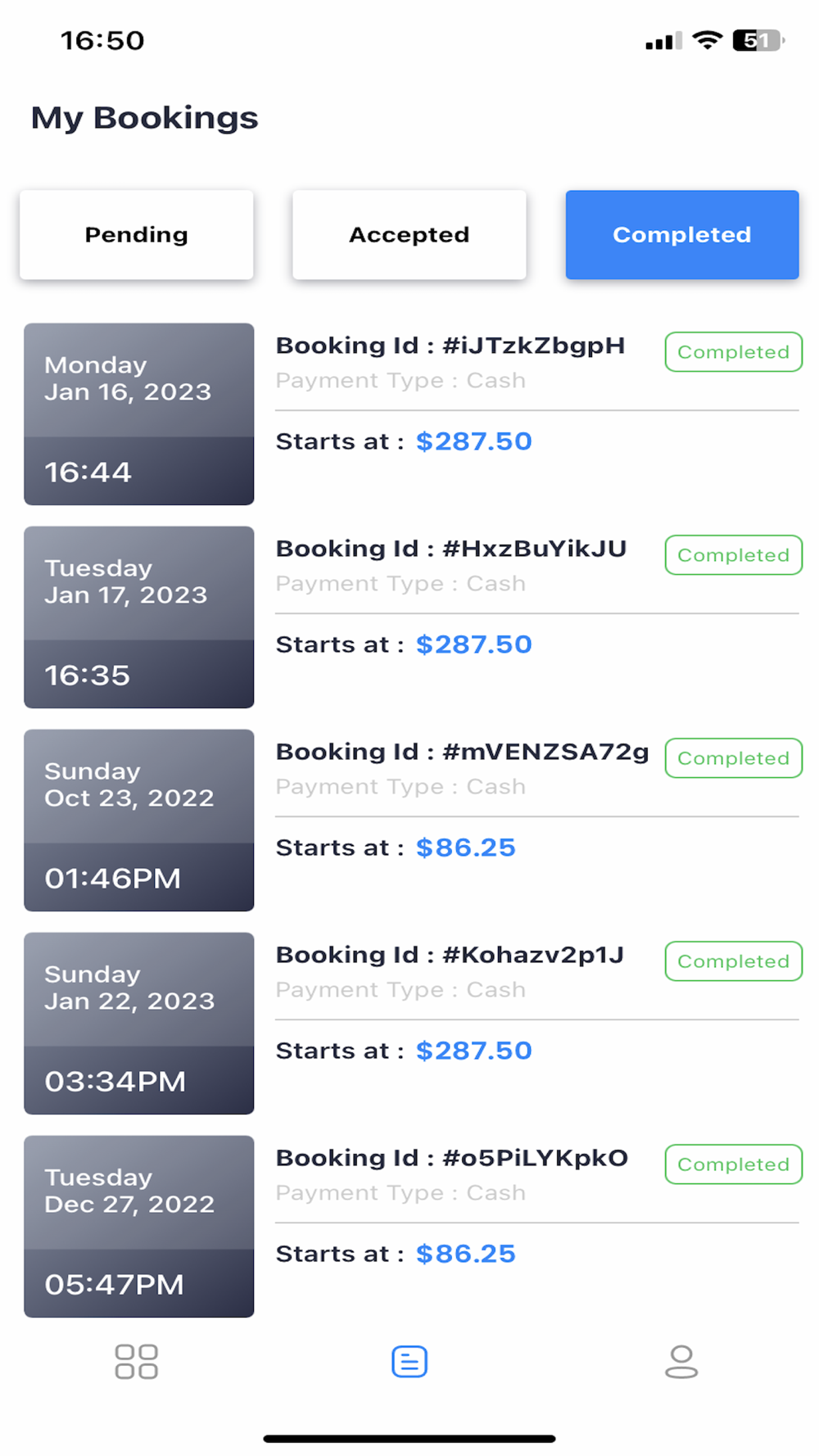Open the profile person icon

tap(681, 1361)
